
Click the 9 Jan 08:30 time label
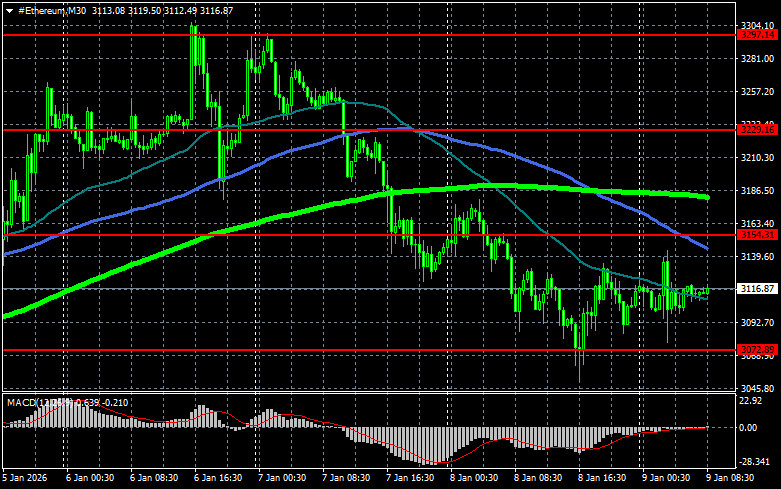pos(730,478)
